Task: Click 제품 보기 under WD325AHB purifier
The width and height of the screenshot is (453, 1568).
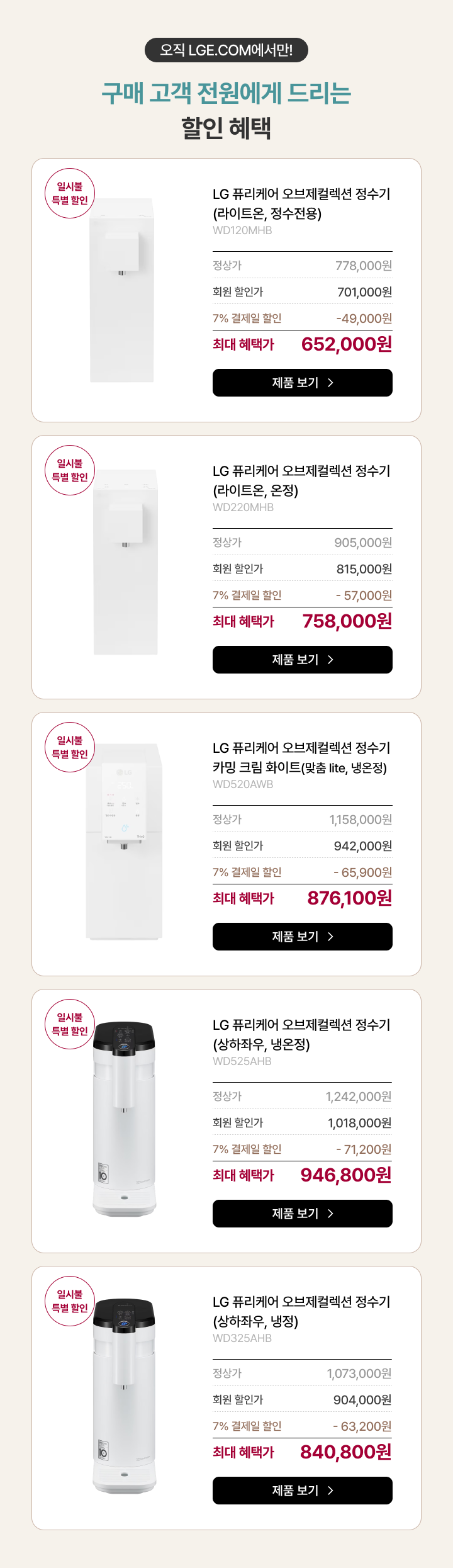Action: pos(303,1491)
